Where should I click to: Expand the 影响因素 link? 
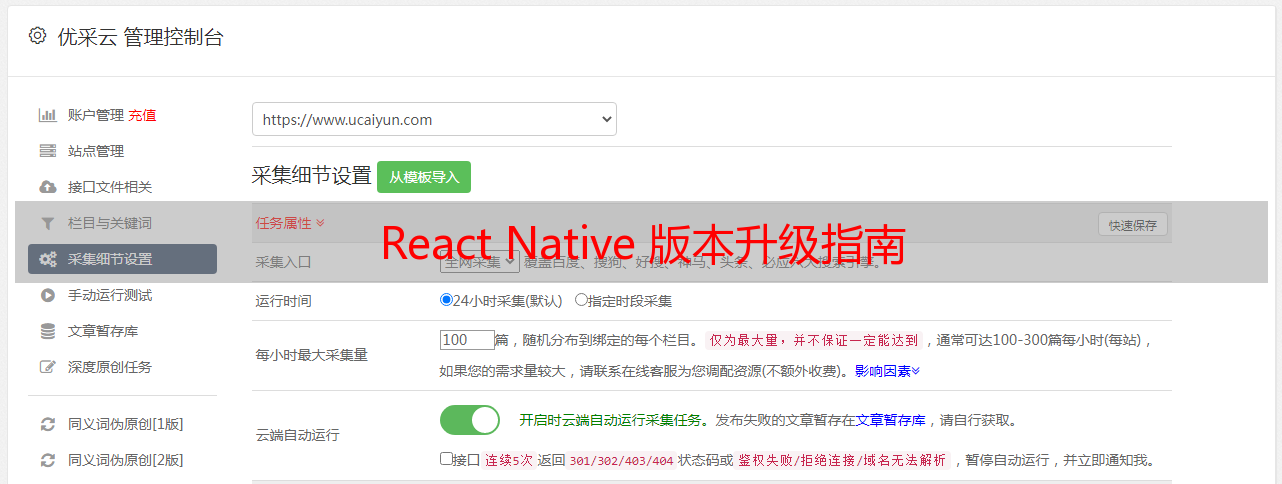(x=887, y=370)
